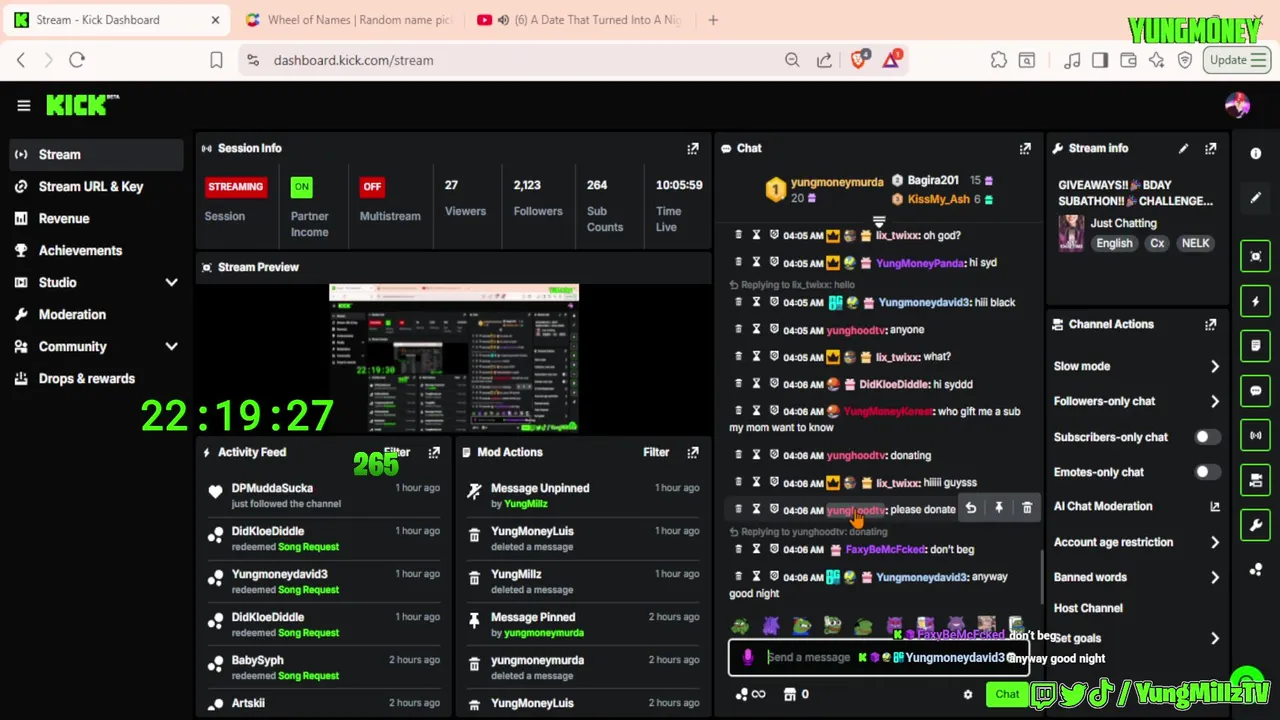
Task: Click the English tag in Stream info
Action: pyautogui.click(x=1114, y=243)
